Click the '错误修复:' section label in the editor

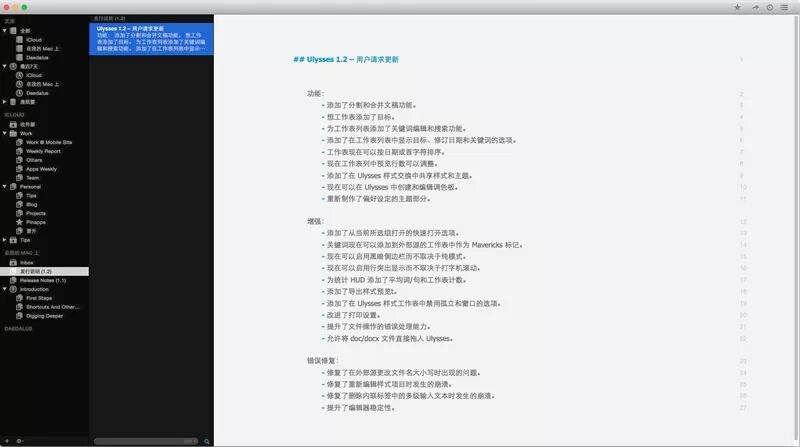tap(322, 361)
